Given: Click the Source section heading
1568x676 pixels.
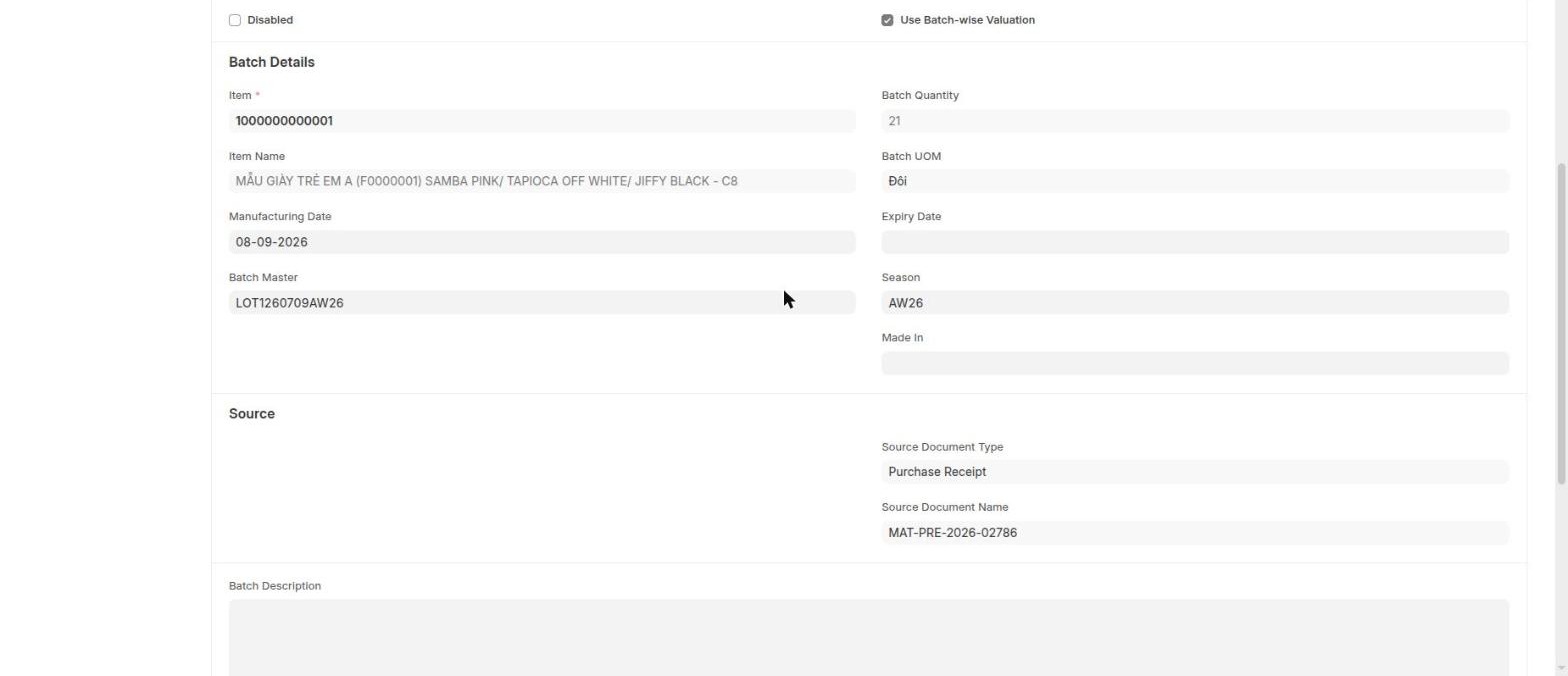Looking at the screenshot, I should coord(252,414).
